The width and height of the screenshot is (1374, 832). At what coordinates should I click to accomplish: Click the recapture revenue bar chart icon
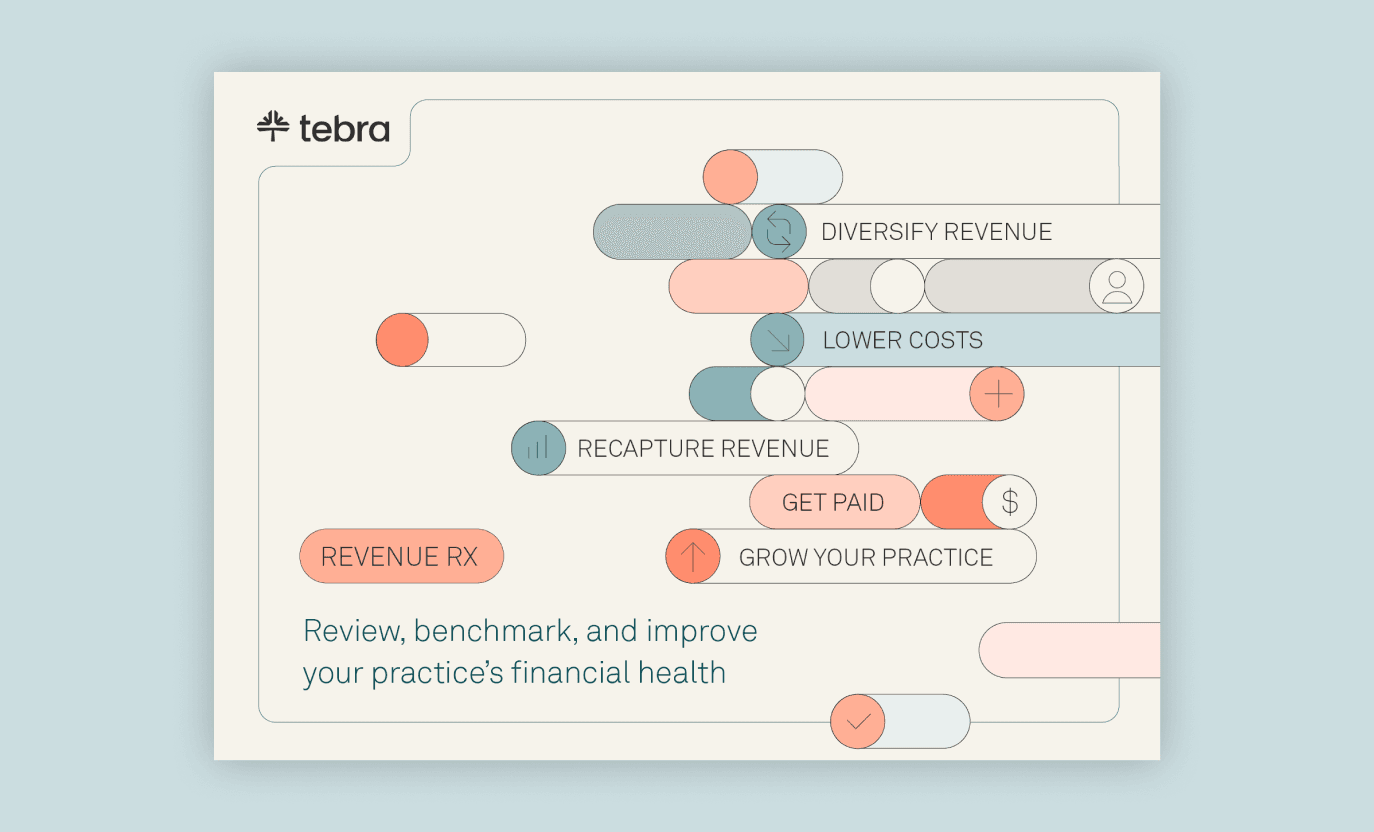pos(538,448)
